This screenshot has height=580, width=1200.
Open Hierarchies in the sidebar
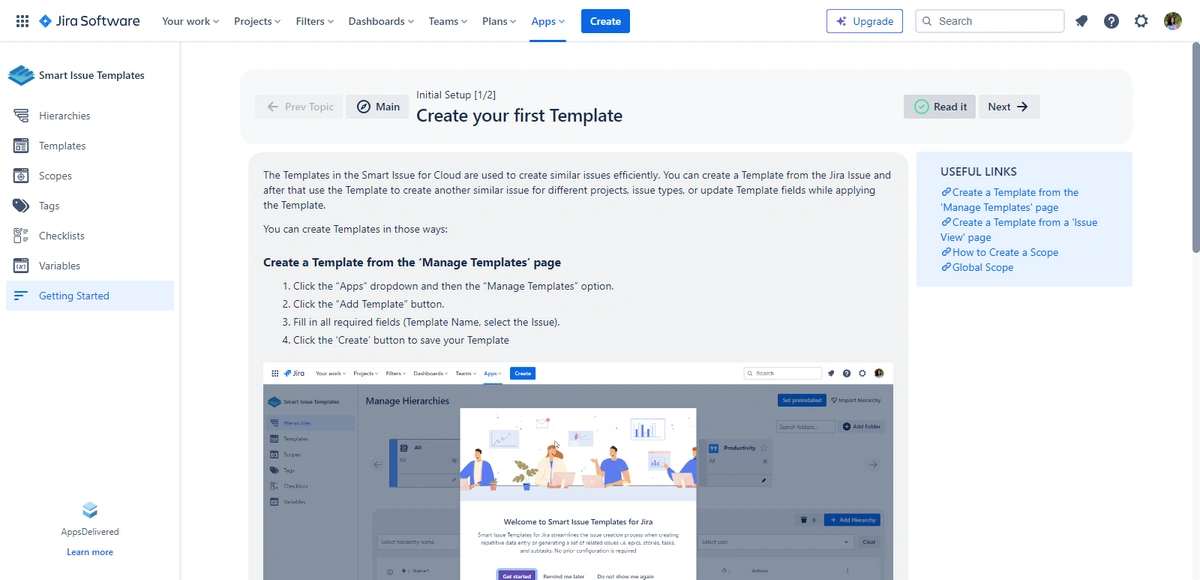click(90, 116)
